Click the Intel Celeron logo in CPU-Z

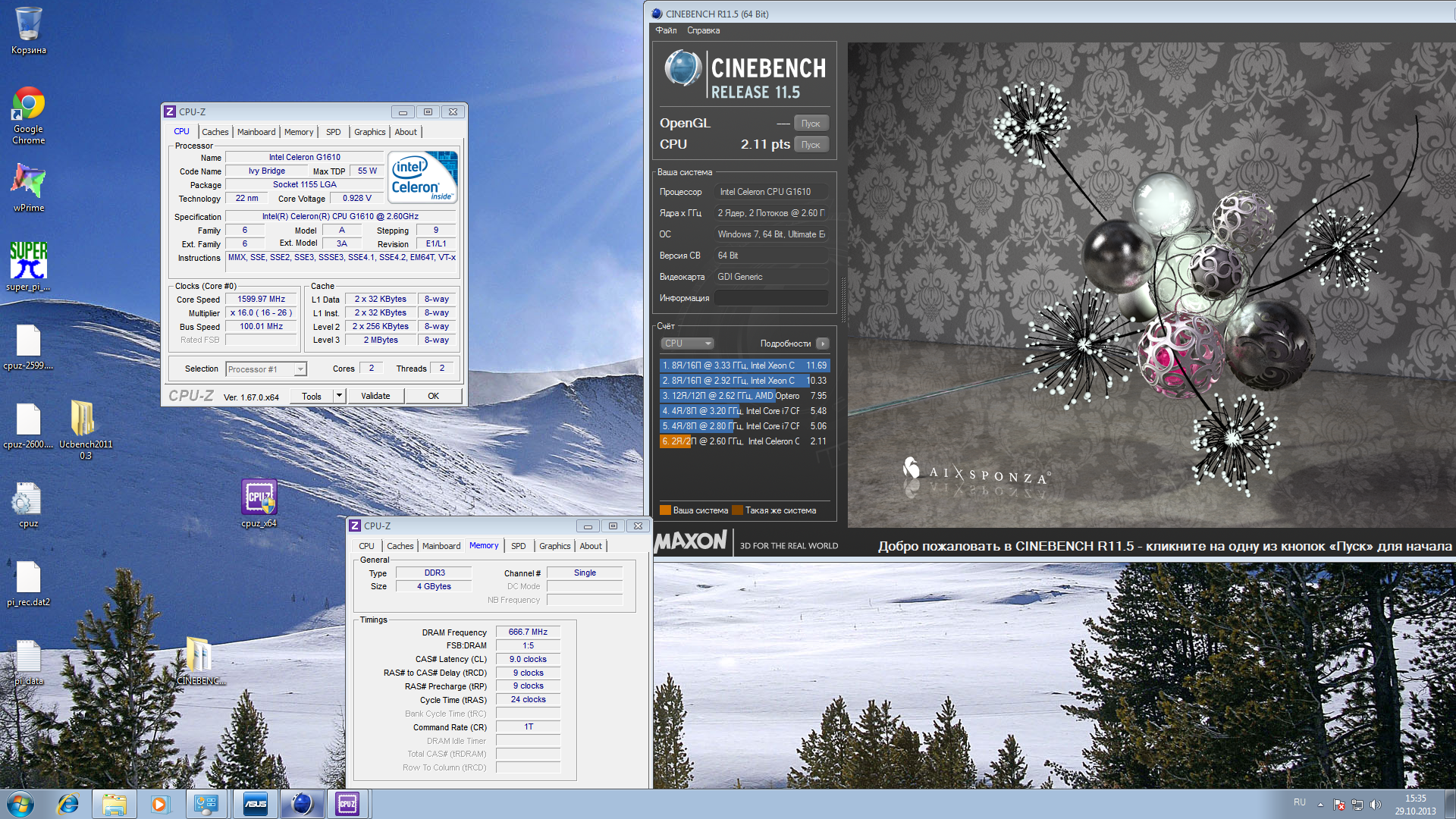[423, 177]
